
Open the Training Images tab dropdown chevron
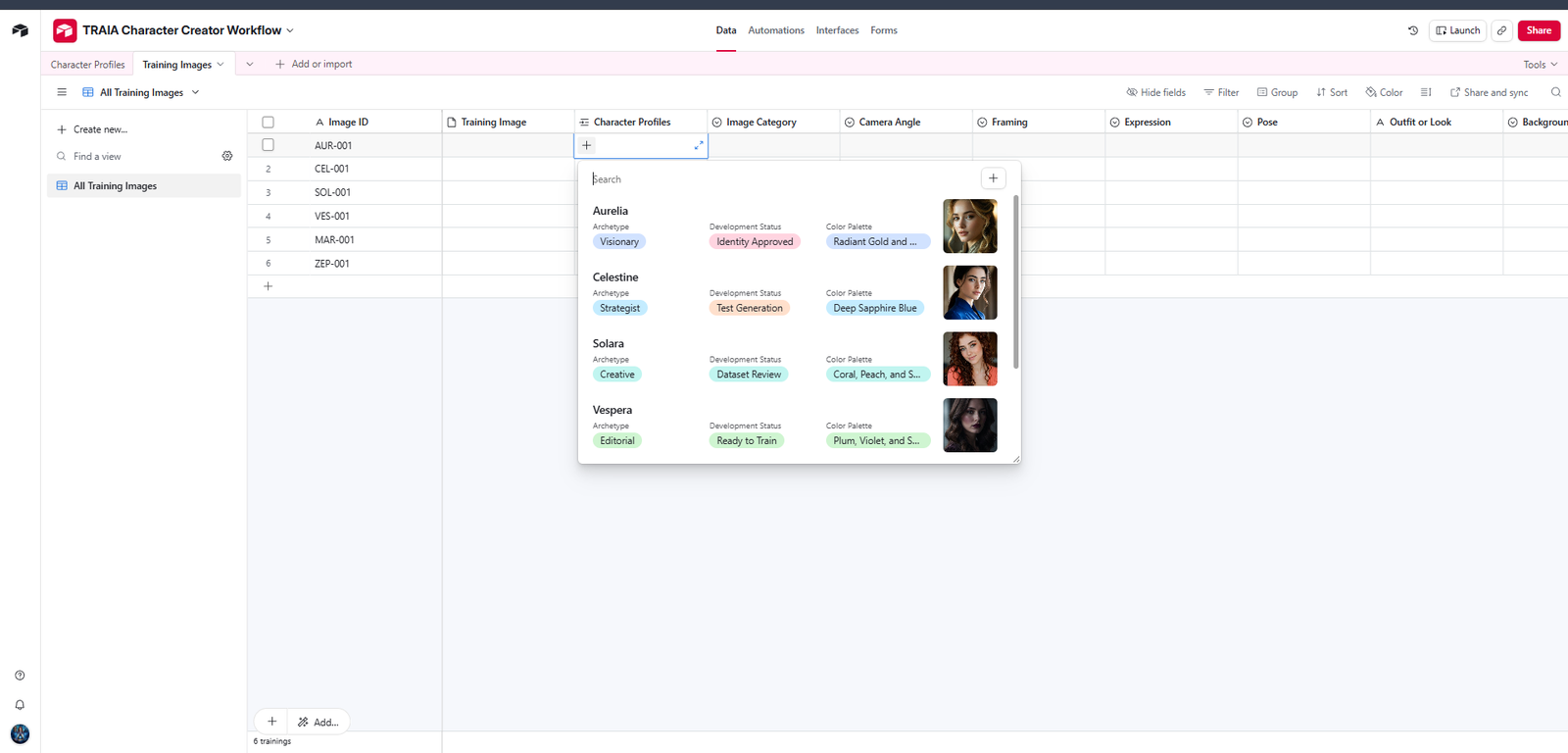220,65
